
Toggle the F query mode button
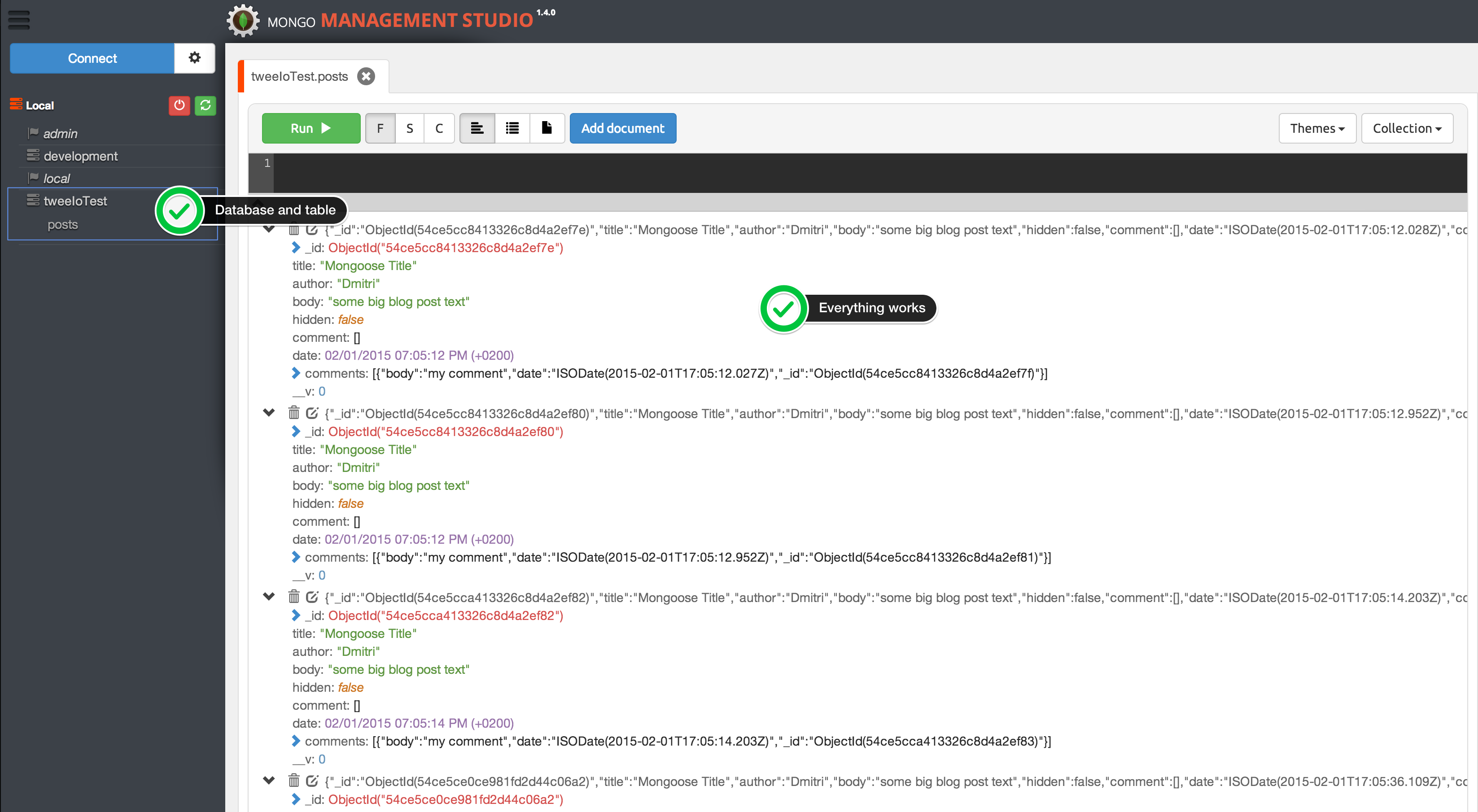[380, 128]
